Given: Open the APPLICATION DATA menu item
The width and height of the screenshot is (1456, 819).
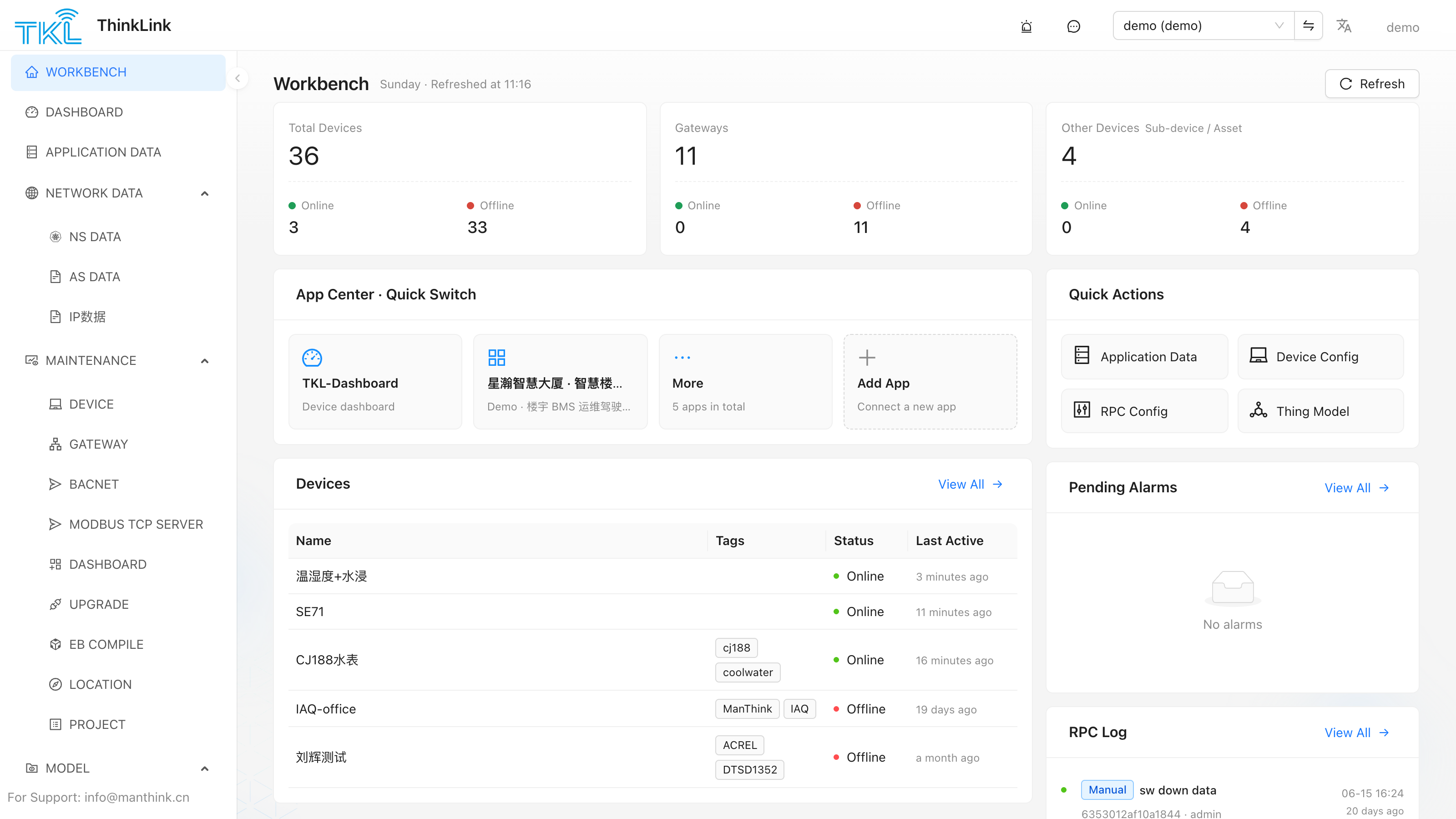Looking at the screenshot, I should (118, 152).
